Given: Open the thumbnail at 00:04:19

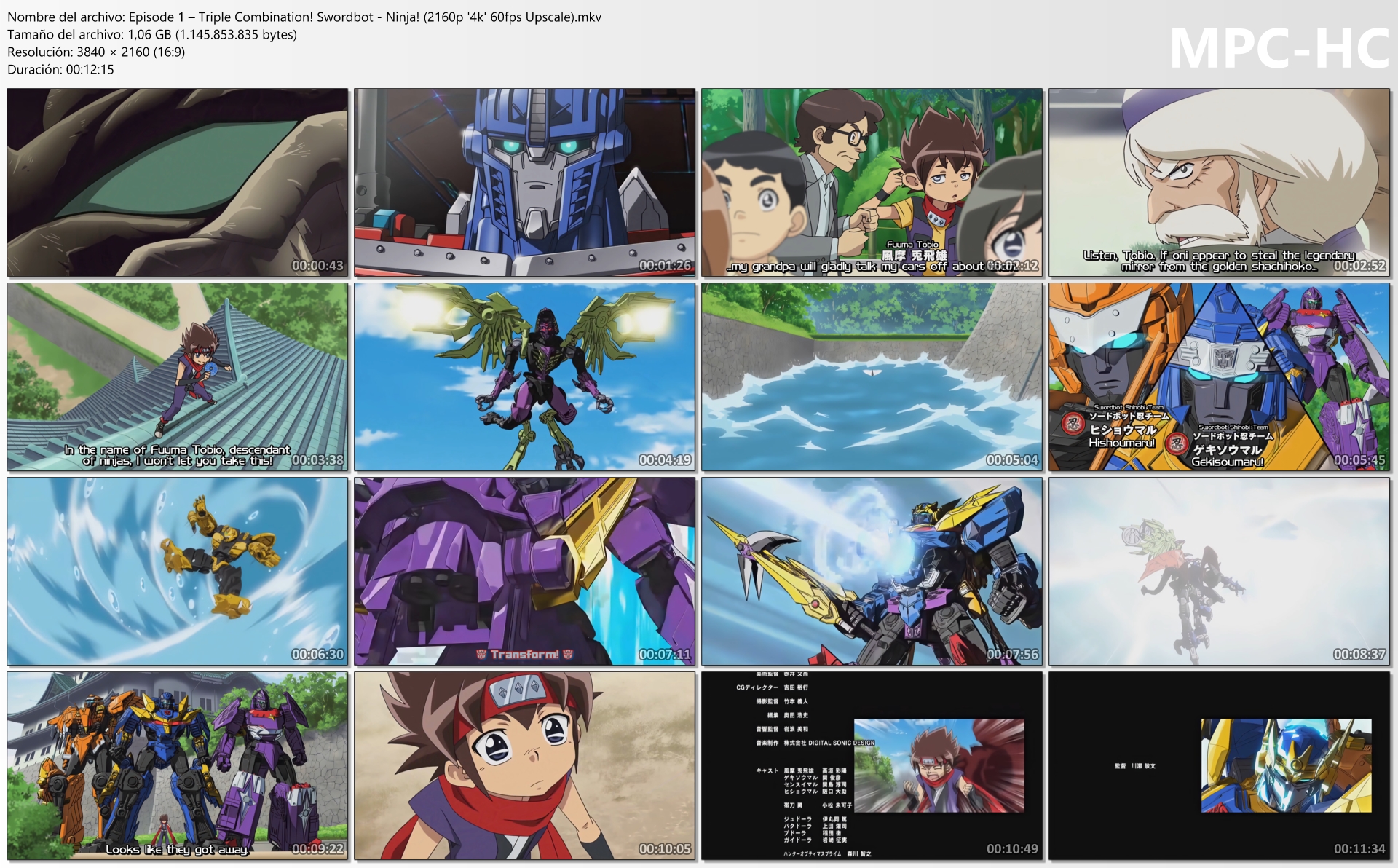Looking at the screenshot, I should pos(525,377).
